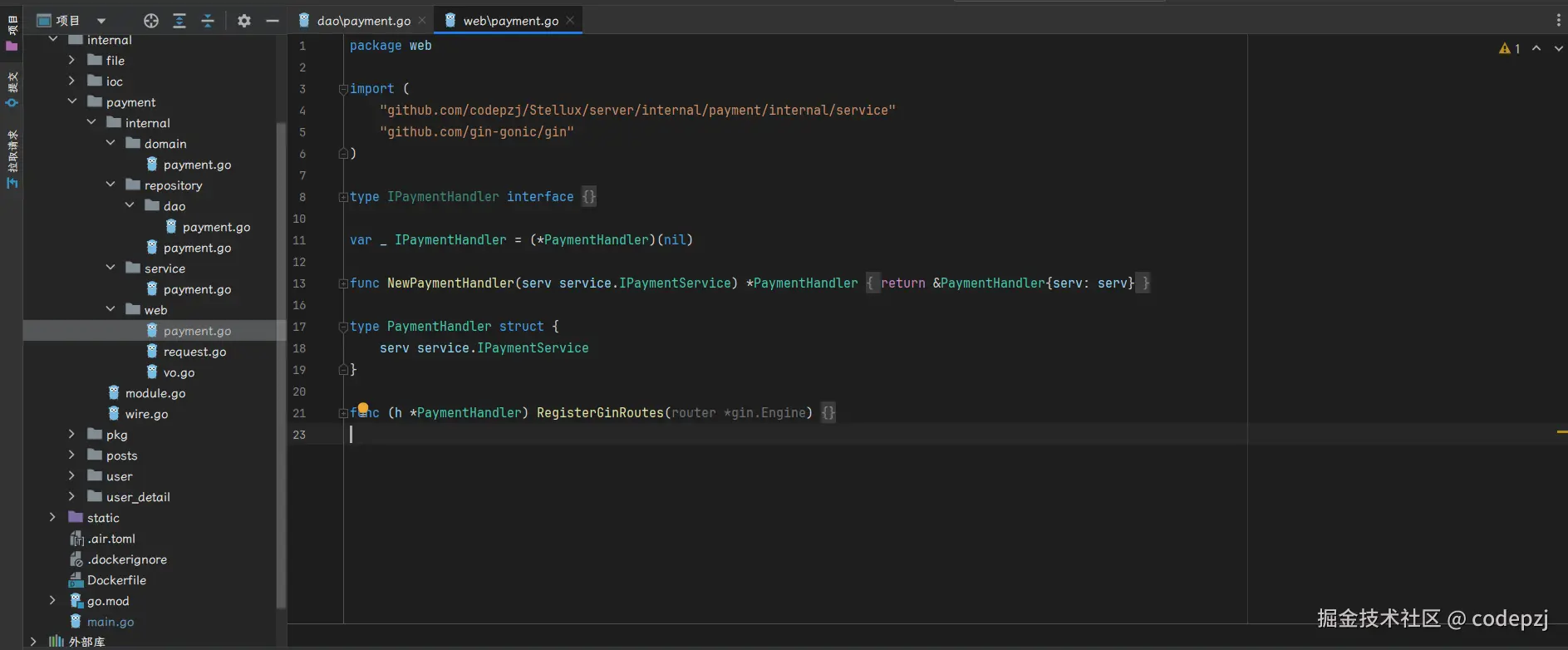The height and width of the screenshot is (650, 1568).
Task: Select the Dockerfile in the tree
Action: point(116,580)
